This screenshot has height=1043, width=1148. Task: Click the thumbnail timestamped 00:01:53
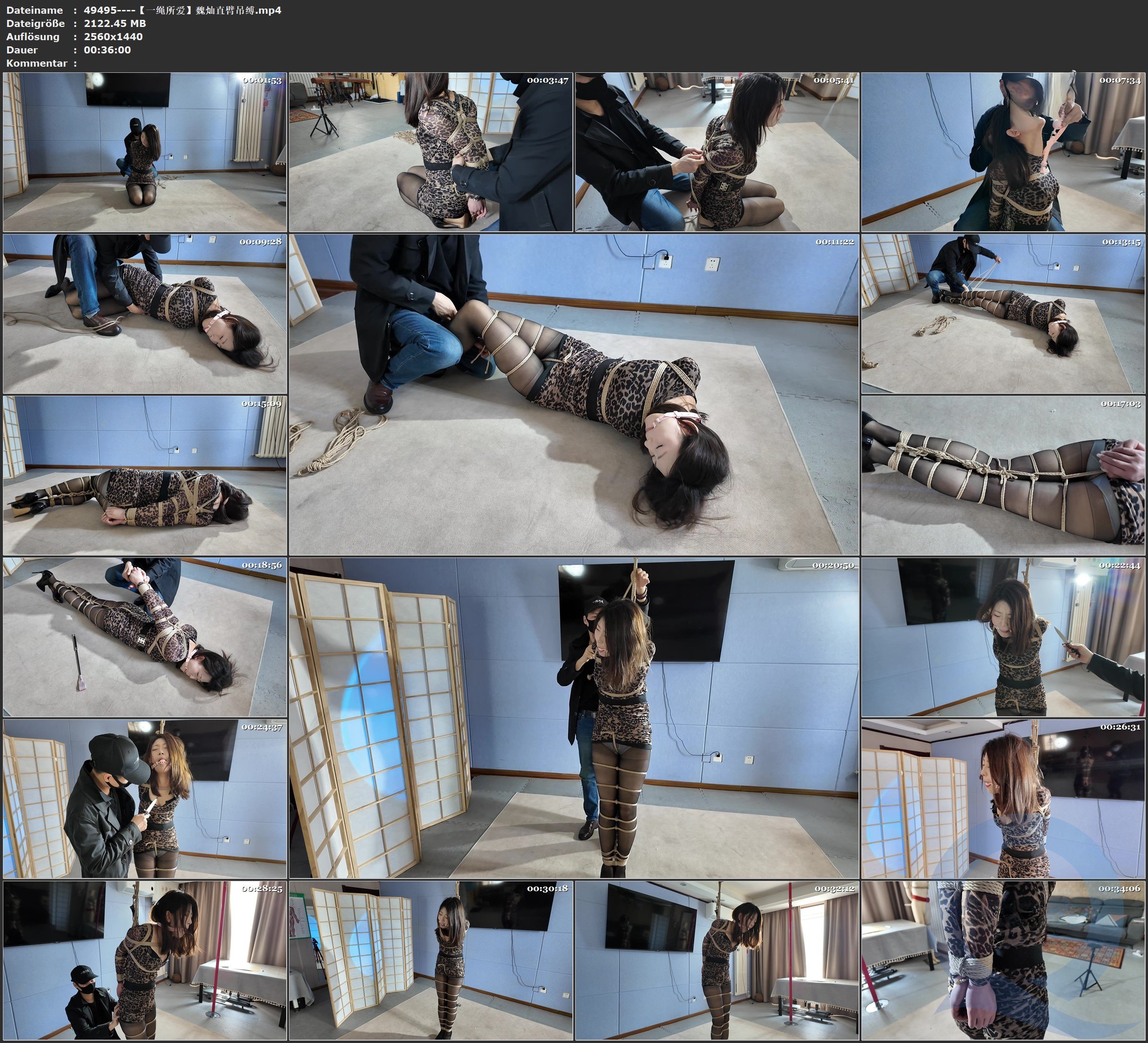coord(145,151)
